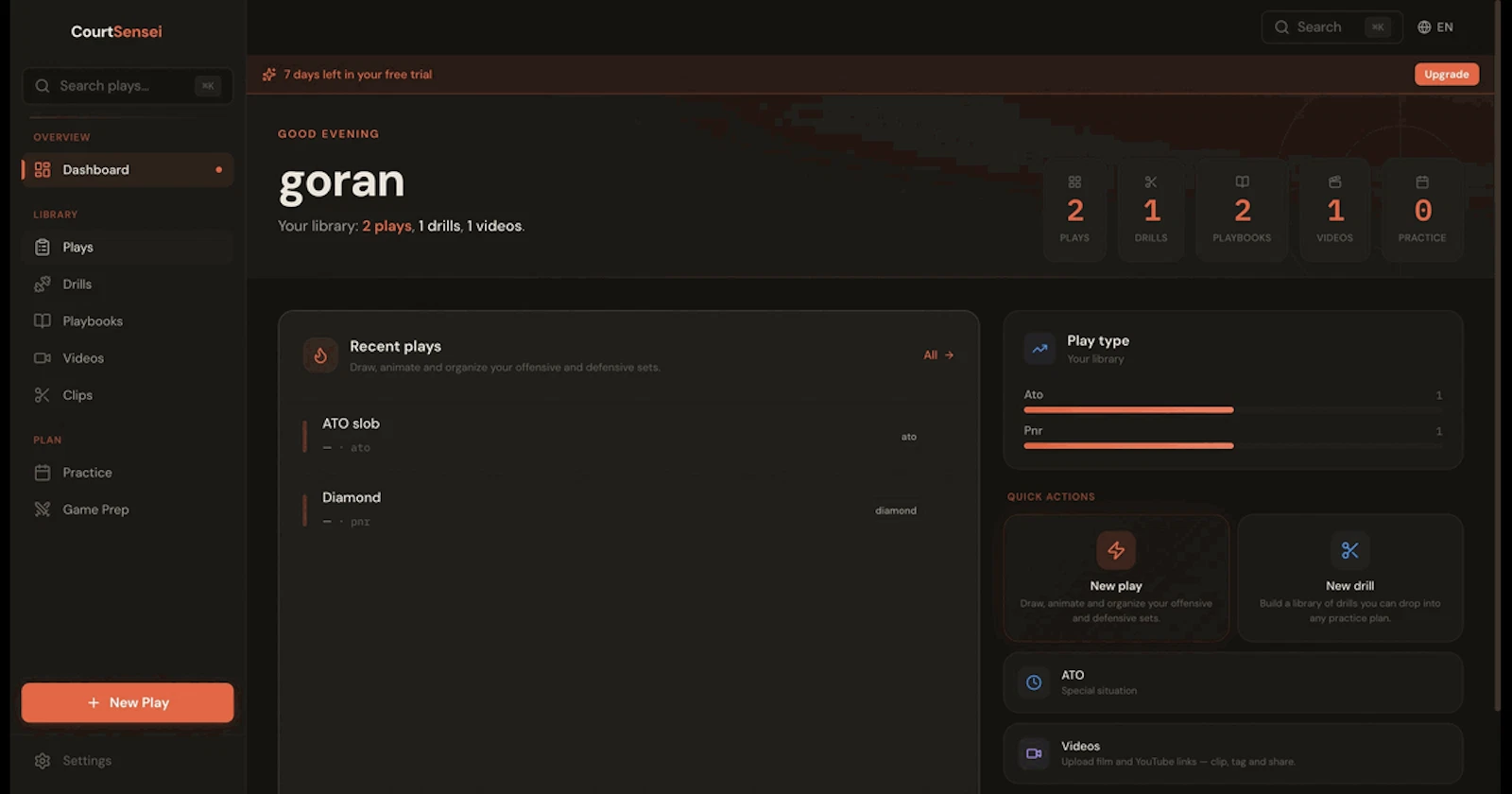
Task: Click the New play lightning icon
Action: (x=1116, y=550)
